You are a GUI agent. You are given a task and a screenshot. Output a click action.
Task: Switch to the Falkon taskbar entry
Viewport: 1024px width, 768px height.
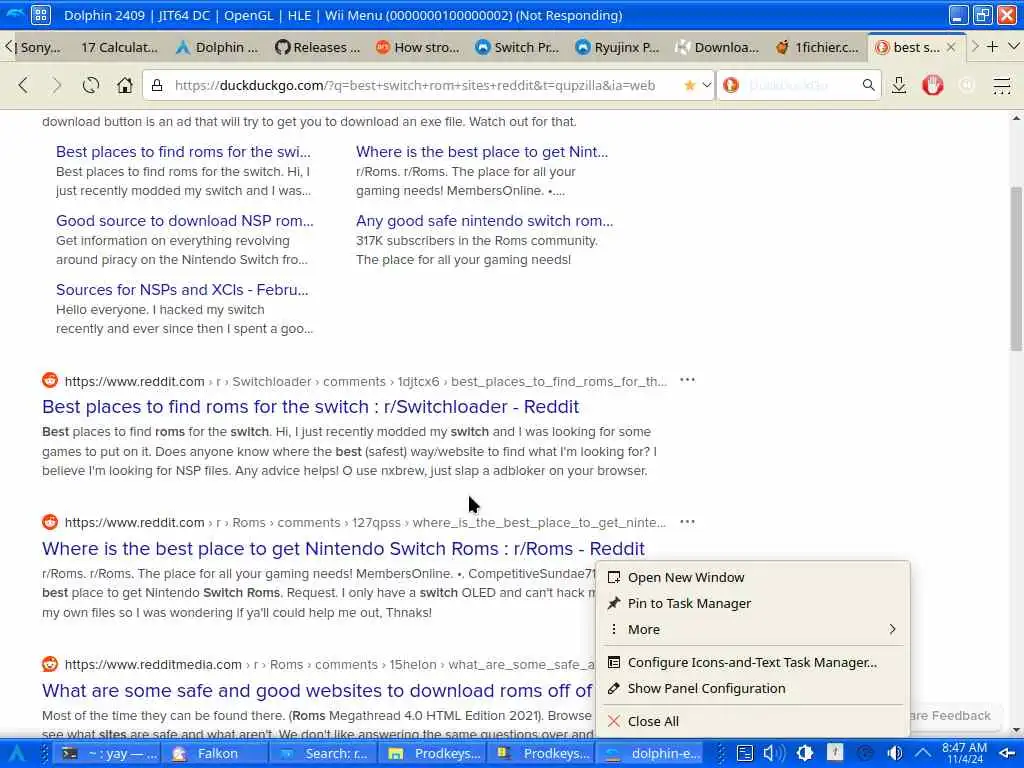click(x=215, y=754)
